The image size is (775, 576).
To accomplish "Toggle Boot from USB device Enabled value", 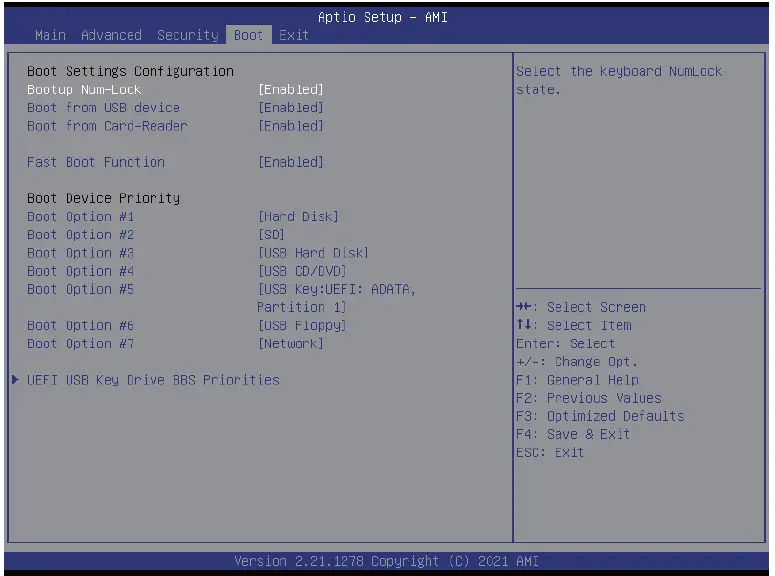I will (x=291, y=108).
